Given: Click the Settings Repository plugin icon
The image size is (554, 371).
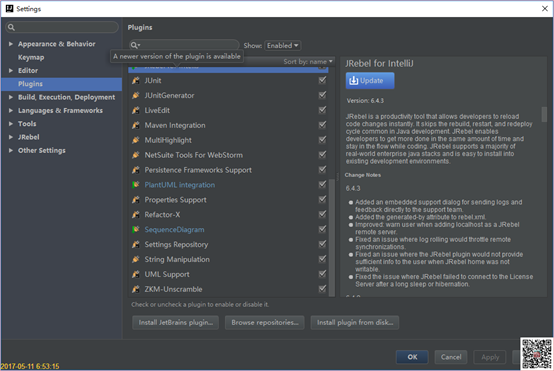Looking at the screenshot, I should [136, 245].
